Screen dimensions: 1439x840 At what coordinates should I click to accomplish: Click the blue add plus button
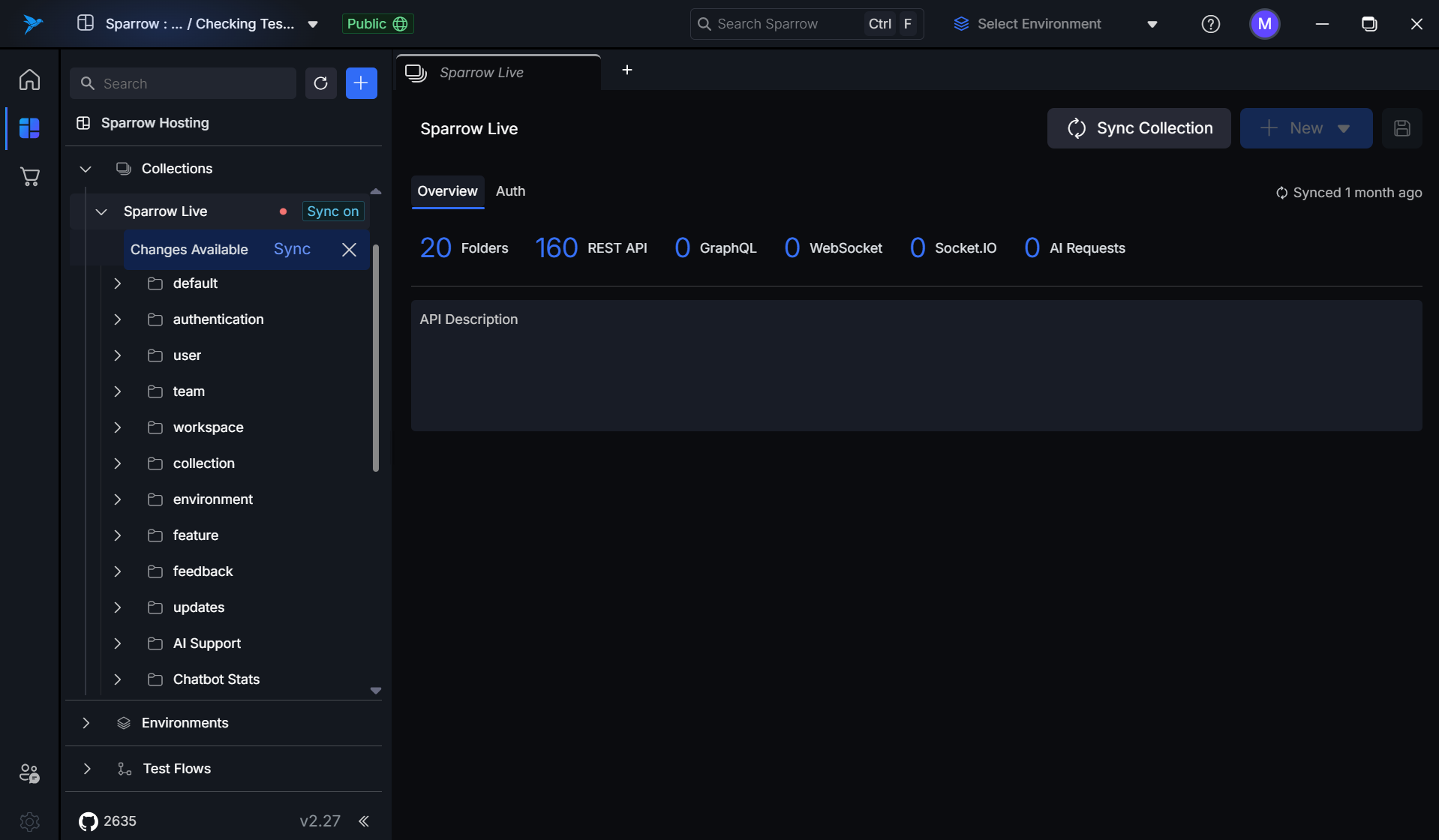pyautogui.click(x=361, y=83)
